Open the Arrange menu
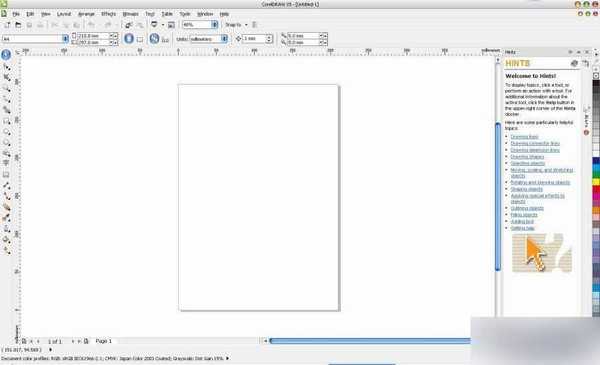600x365 pixels. (86, 14)
